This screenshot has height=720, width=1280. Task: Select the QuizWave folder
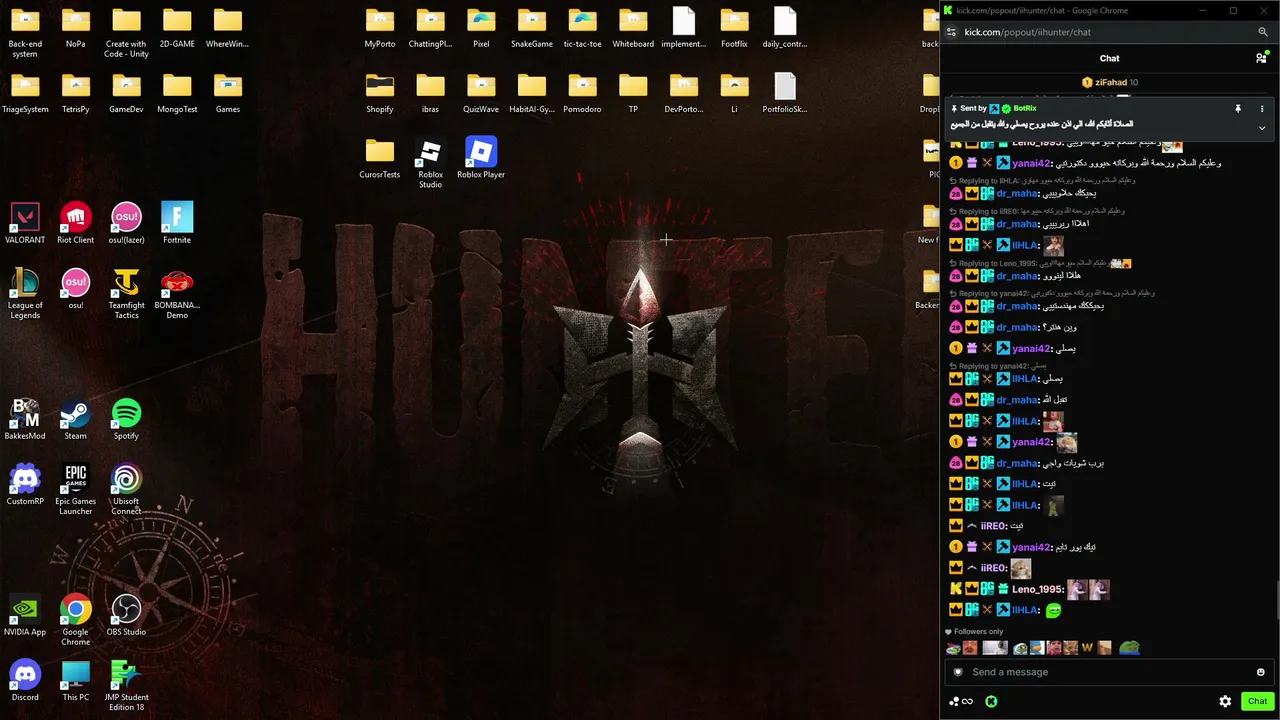pyautogui.click(x=481, y=92)
